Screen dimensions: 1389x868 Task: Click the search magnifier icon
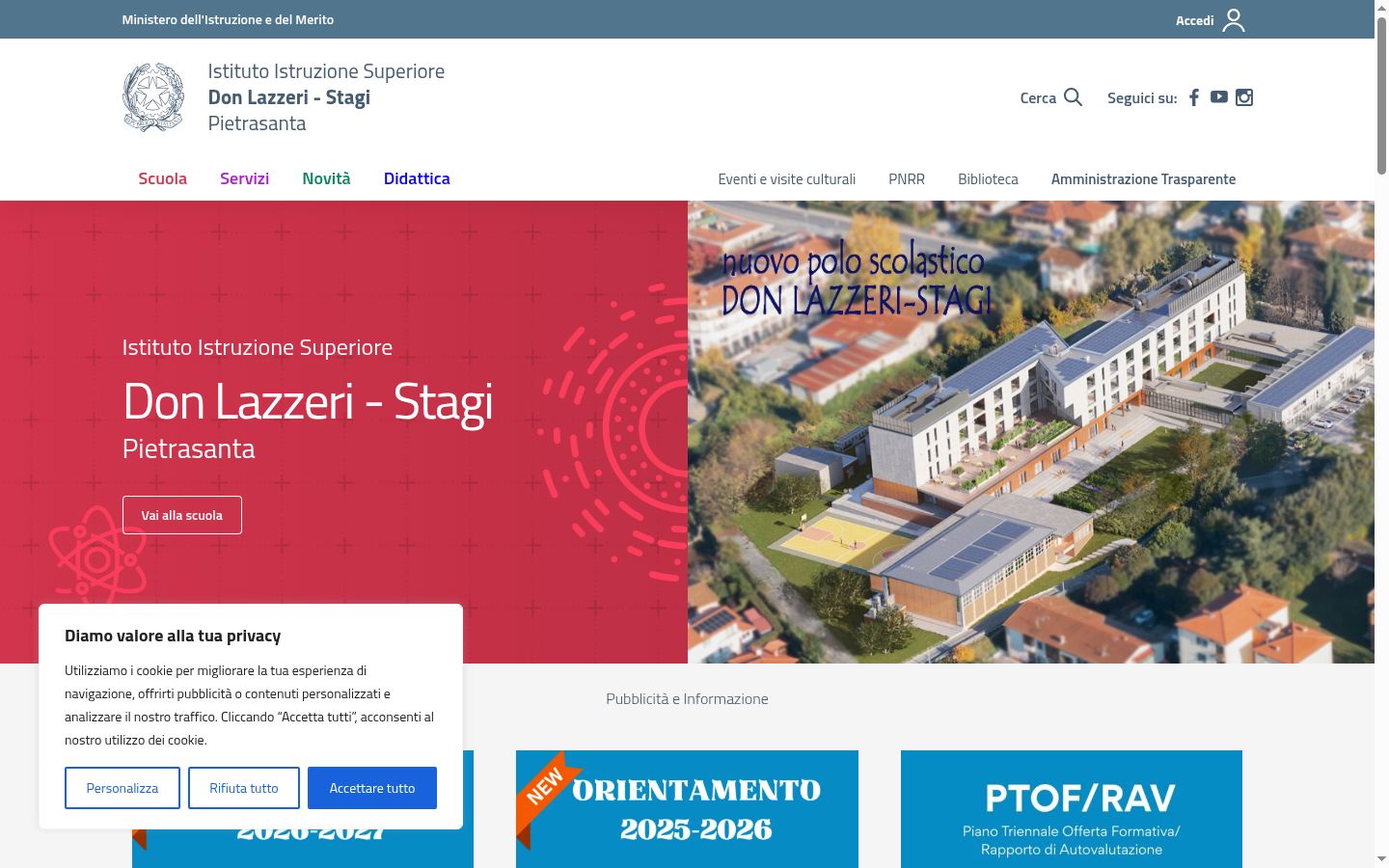tap(1073, 97)
